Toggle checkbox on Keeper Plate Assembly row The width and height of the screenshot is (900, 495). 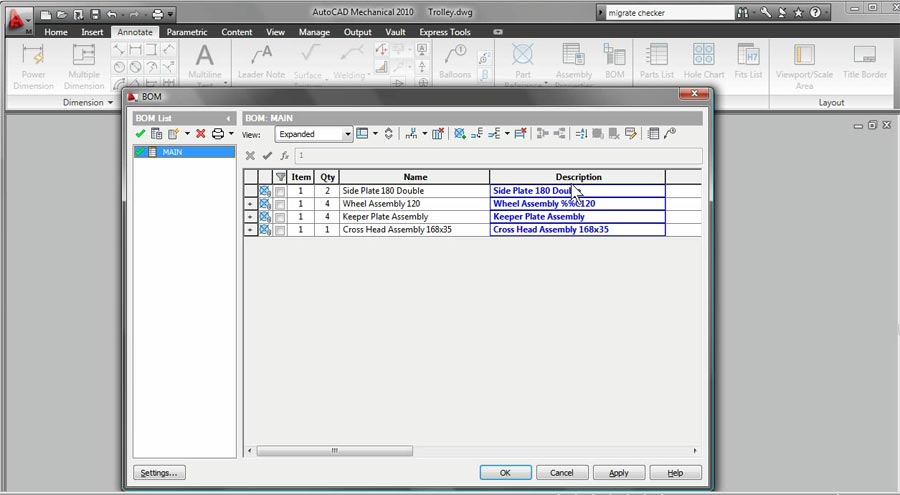(280, 218)
